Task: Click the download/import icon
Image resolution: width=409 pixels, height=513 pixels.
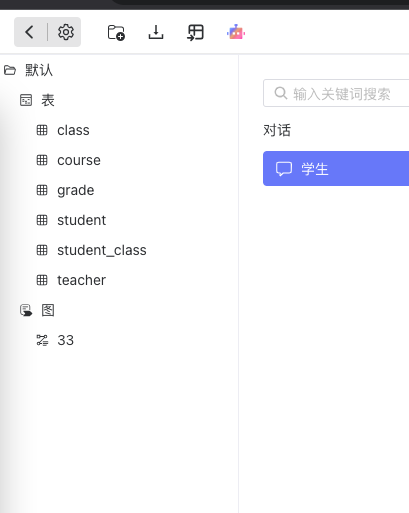Action: 156,32
